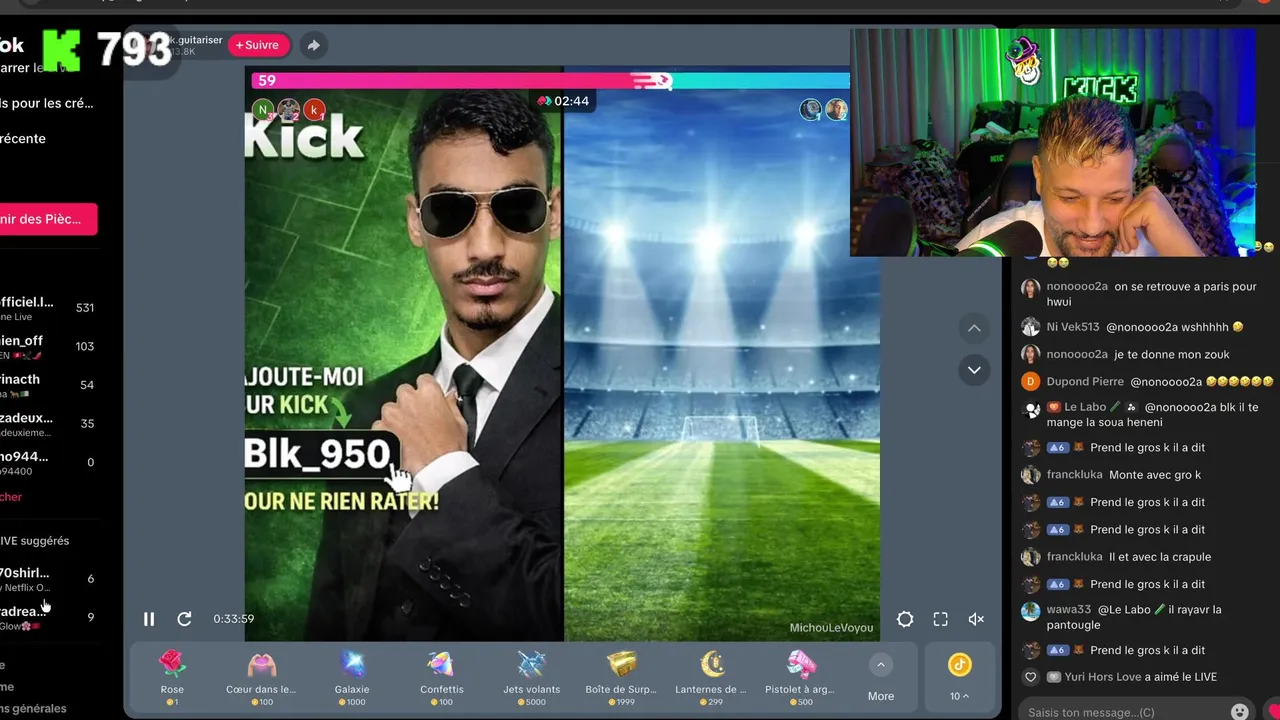Click nonoooo2a username on zouk message
1280x720 pixels.
[1077, 355]
